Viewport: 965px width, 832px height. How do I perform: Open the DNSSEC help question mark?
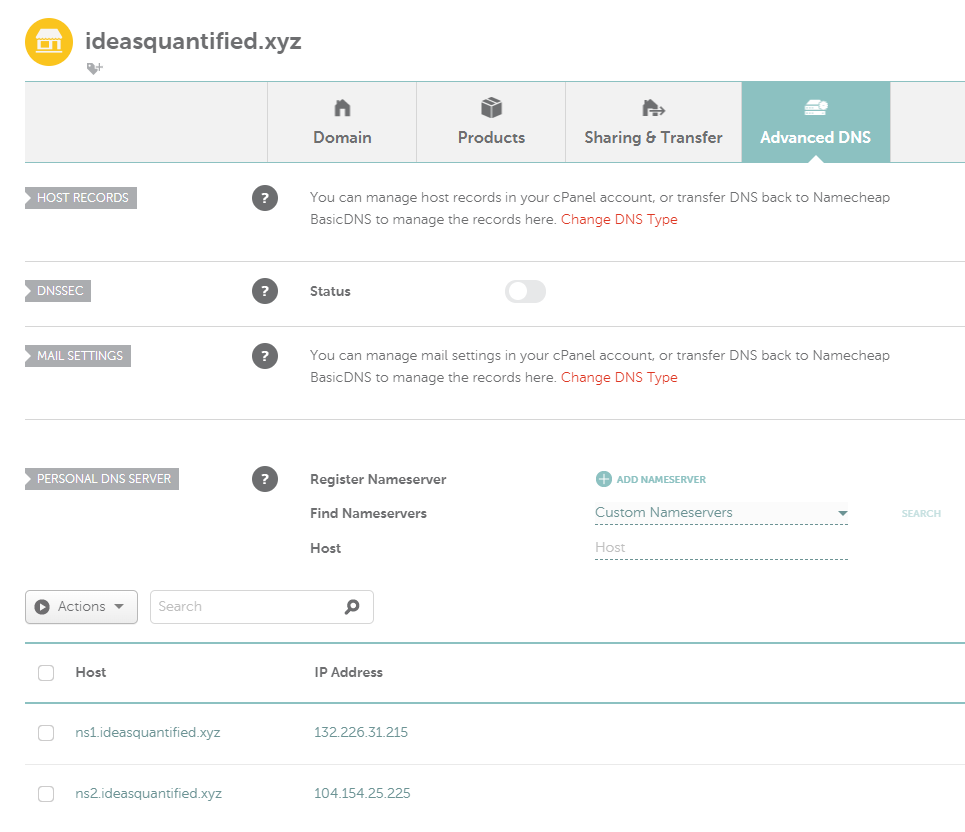(265, 291)
